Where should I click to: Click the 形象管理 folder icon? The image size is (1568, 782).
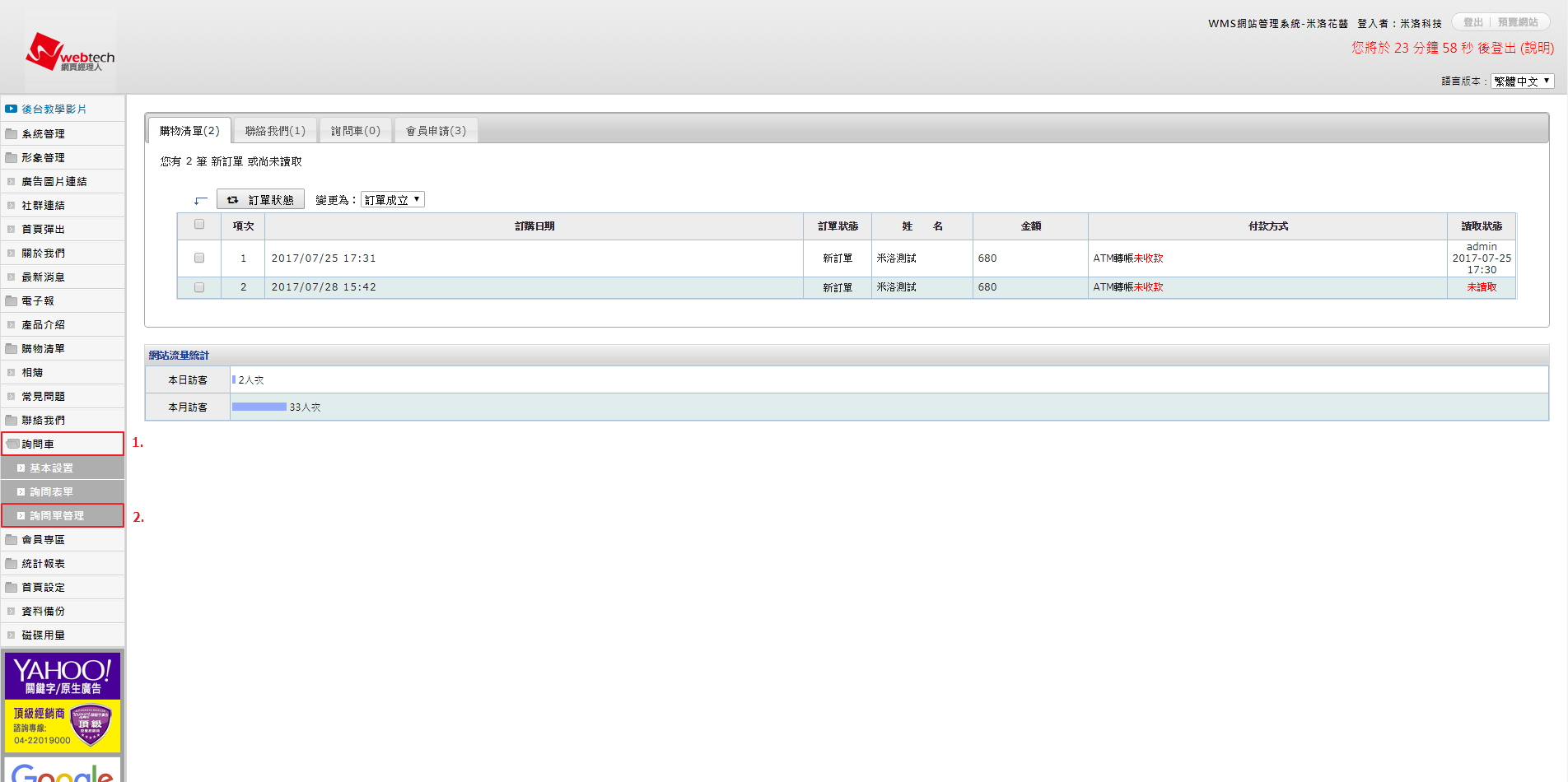tap(12, 157)
